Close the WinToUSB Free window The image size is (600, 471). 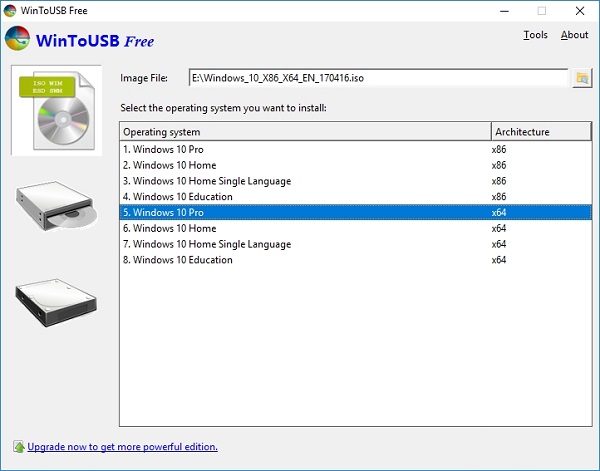[x=580, y=11]
